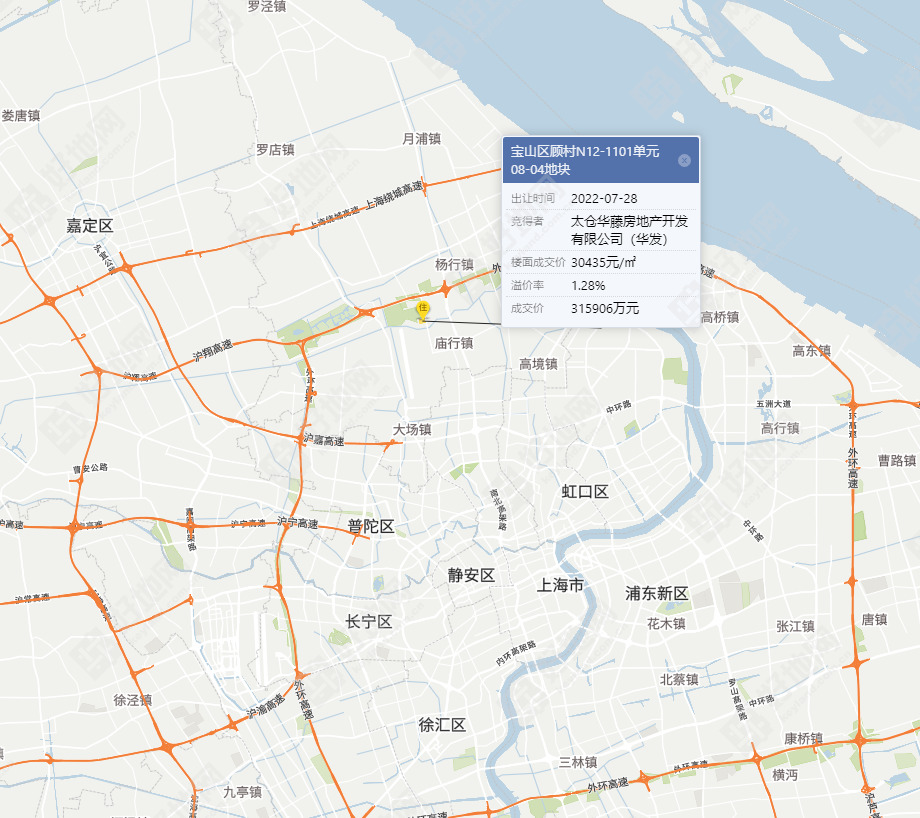Click the 浦东新区 district label
920x818 pixels.
click(x=657, y=593)
